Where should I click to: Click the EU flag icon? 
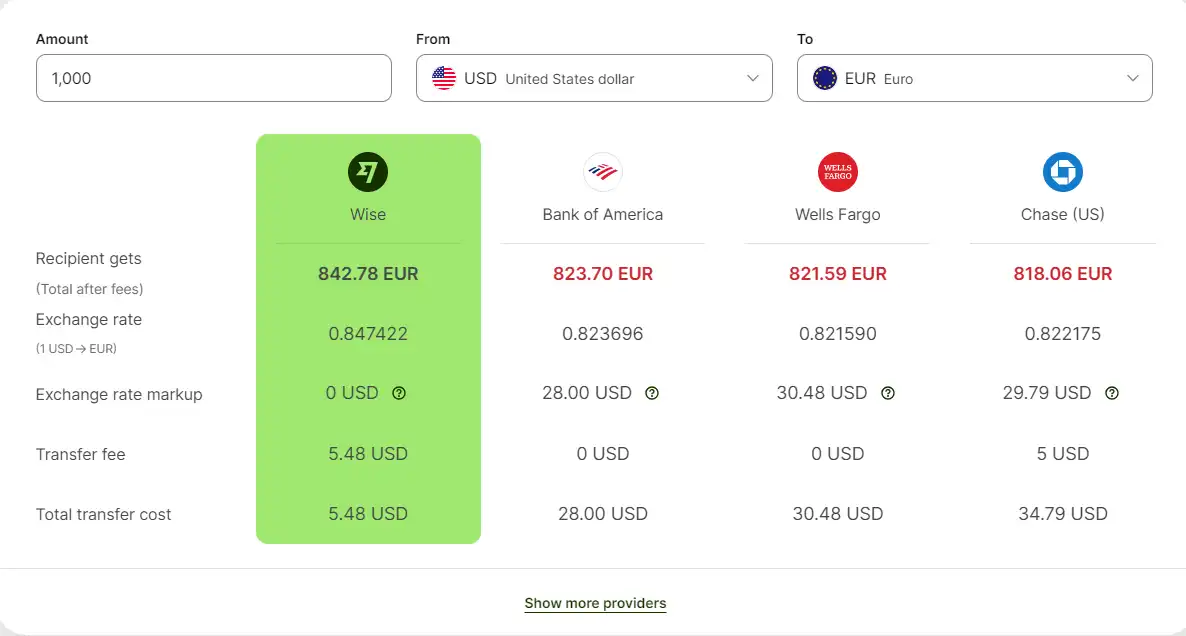[825, 78]
